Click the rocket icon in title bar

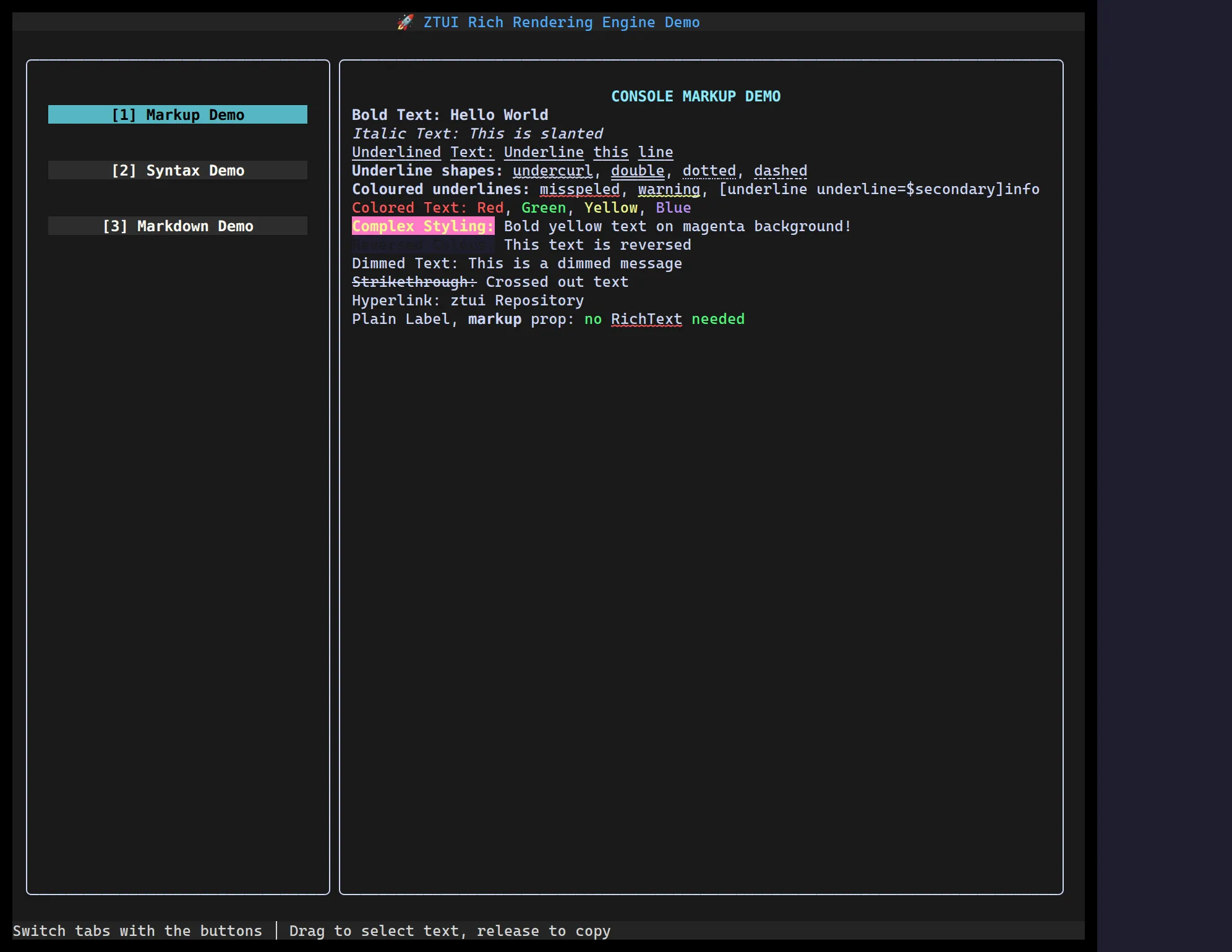click(x=405, y=22)
